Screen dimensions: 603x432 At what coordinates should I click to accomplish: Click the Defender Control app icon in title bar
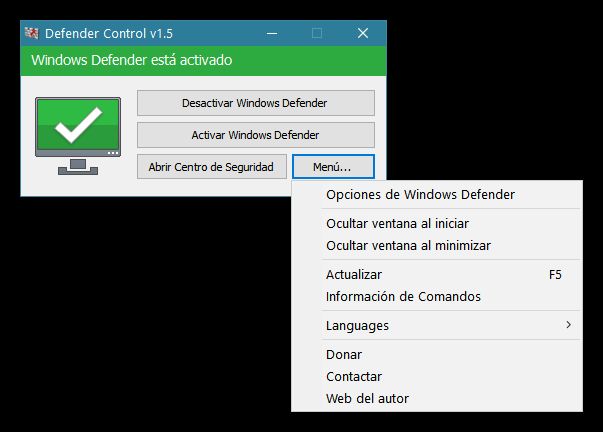[32, 33]
